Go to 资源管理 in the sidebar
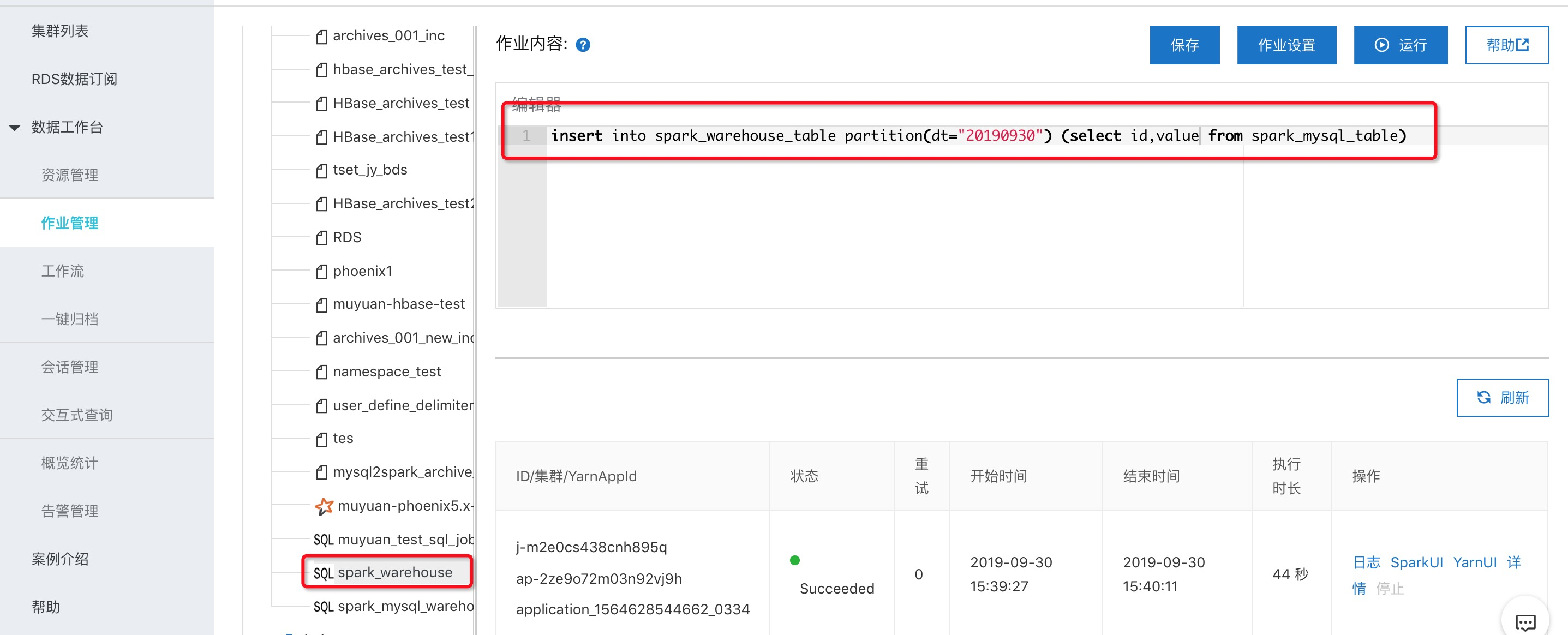The image size is (1568, 635). coord(69,175)
